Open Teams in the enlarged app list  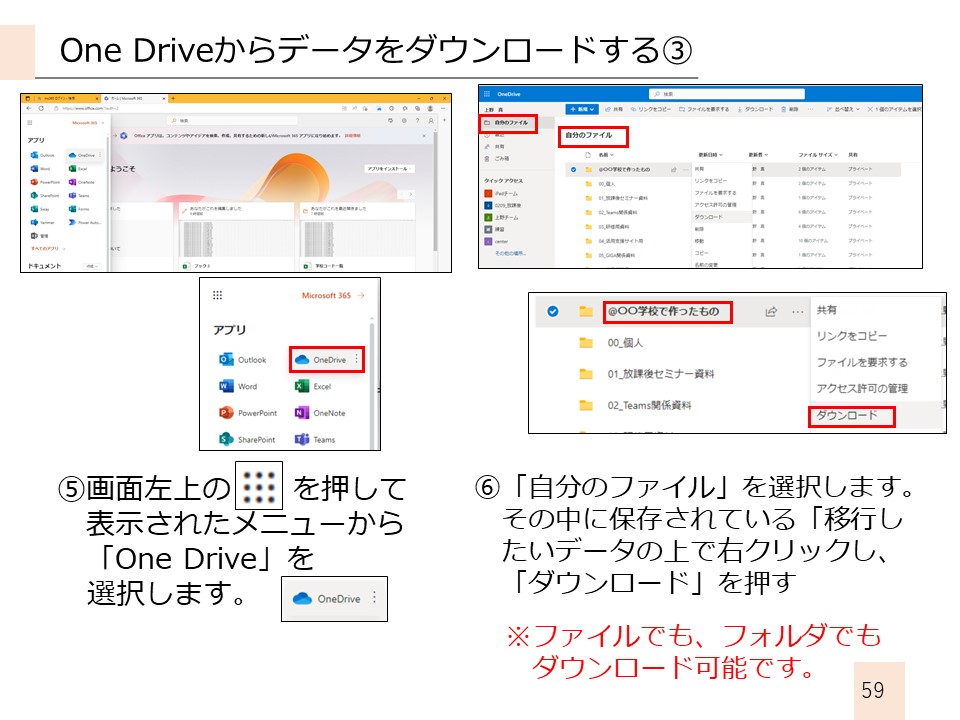pyautogui.click(x=315, y=439)
